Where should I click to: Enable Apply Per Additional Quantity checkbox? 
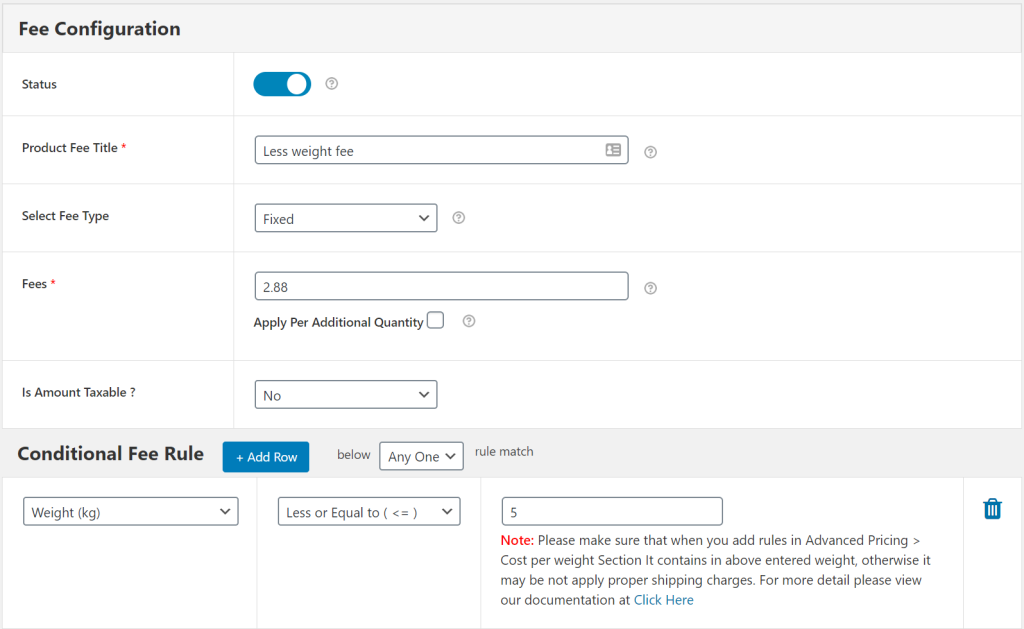pos(435,321)
